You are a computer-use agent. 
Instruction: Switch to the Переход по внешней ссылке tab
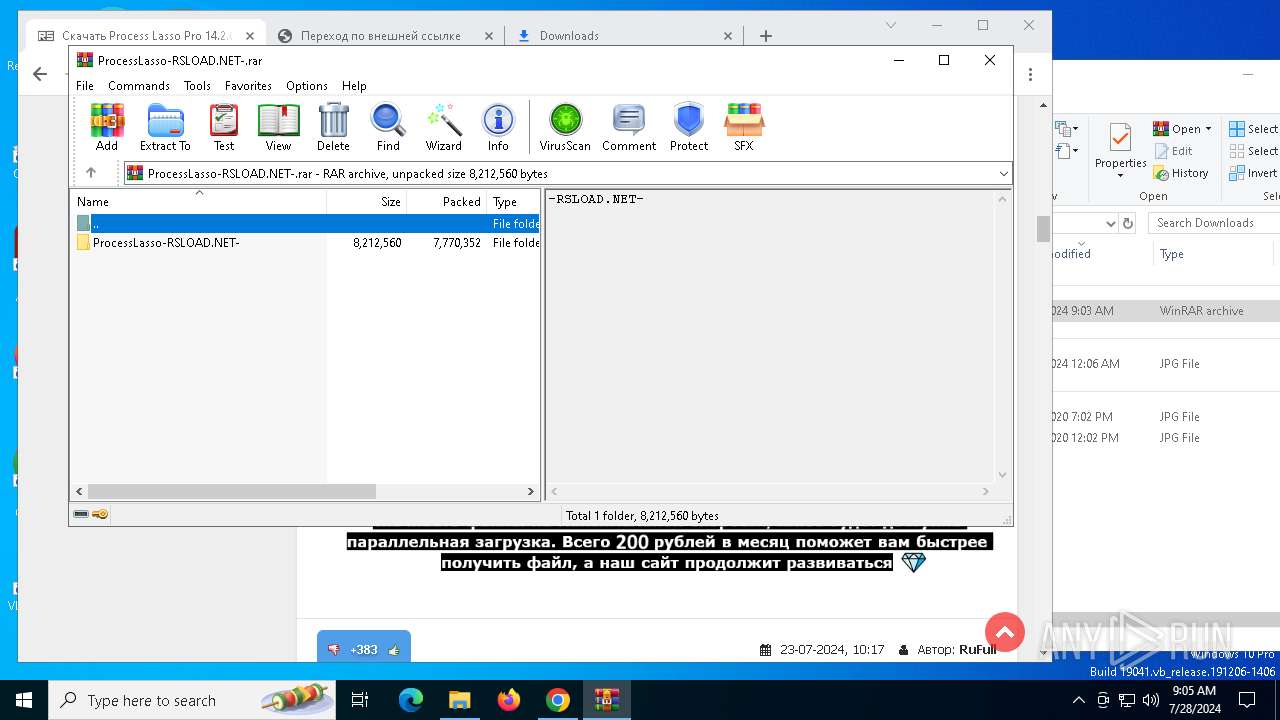click(x=385, y=36)
